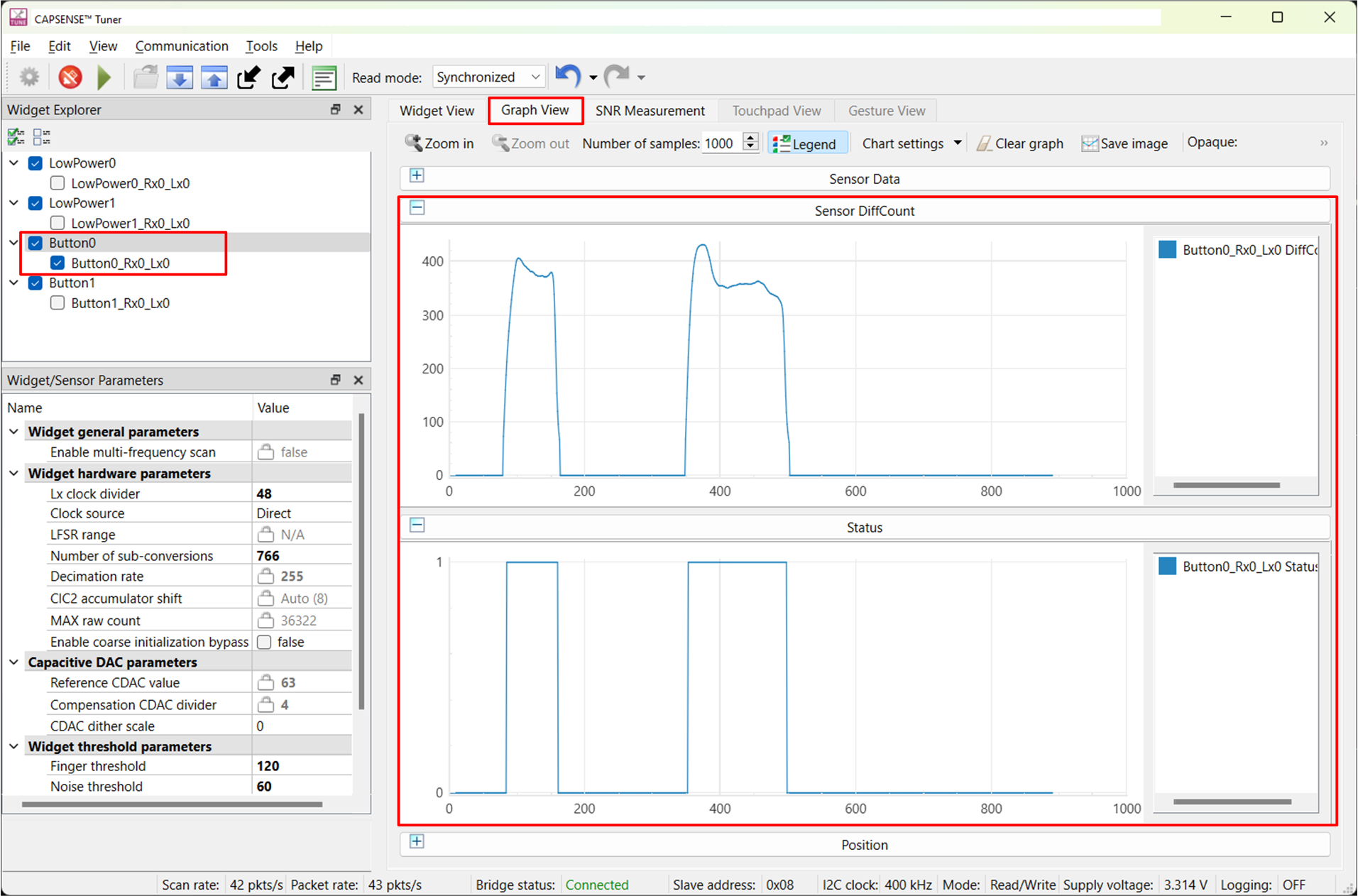Click the Zoom out magnifier button
The height and width of the screenshot is (896, 1358).
(530, 143)
